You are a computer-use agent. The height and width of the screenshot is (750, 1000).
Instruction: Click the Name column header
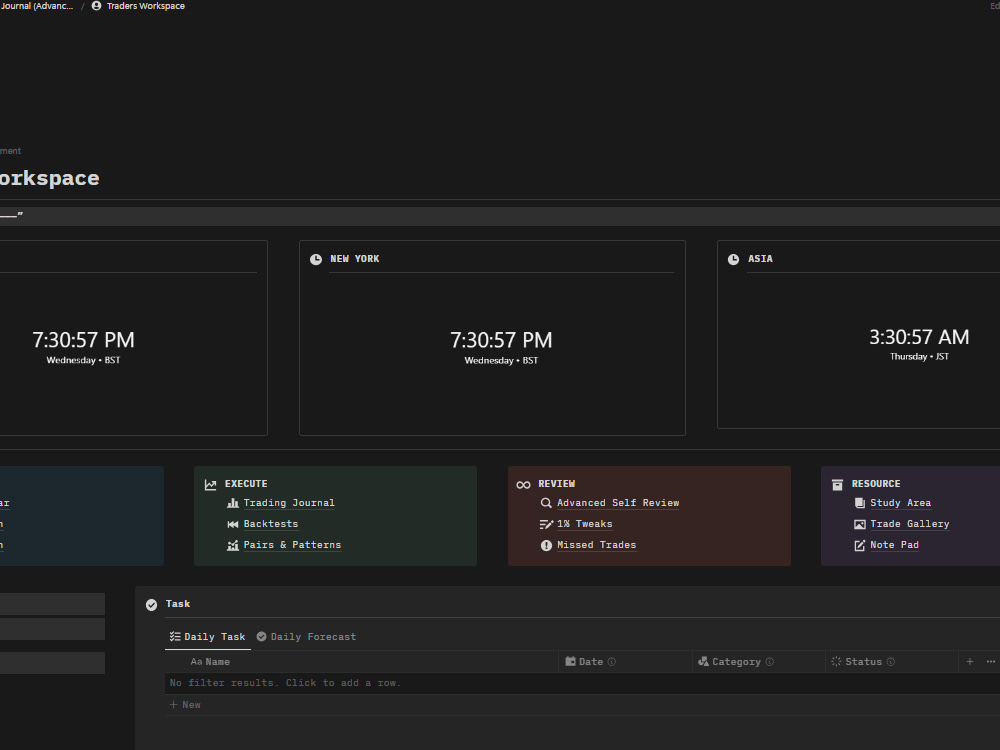pyautogui.click(x=362, y=662)
